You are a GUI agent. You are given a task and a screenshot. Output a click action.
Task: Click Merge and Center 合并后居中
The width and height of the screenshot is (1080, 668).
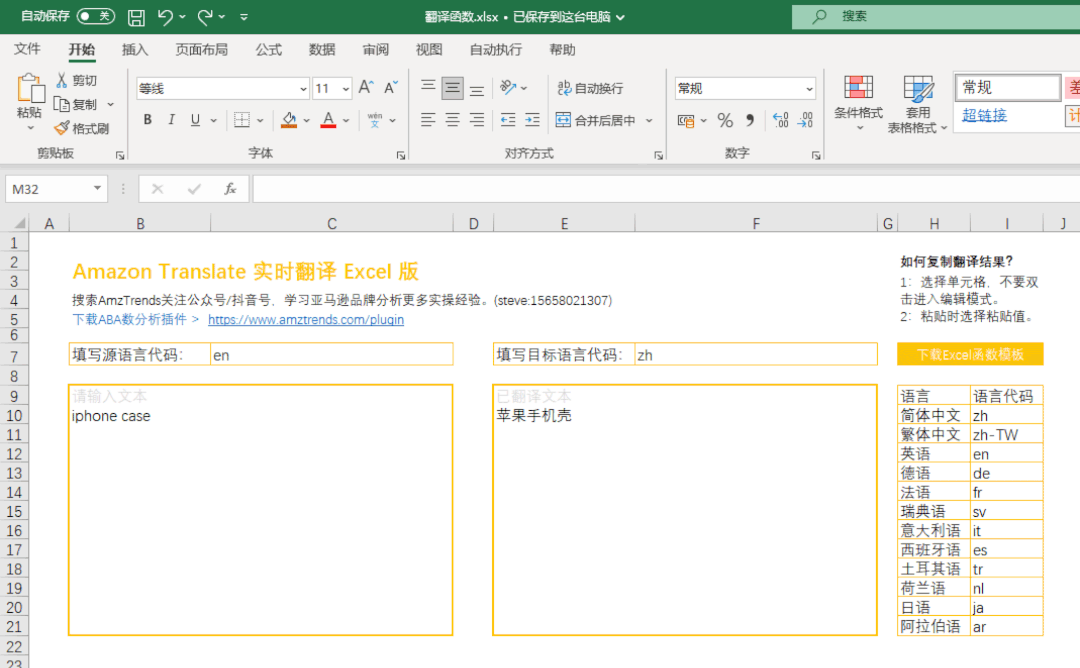point(596,121)
